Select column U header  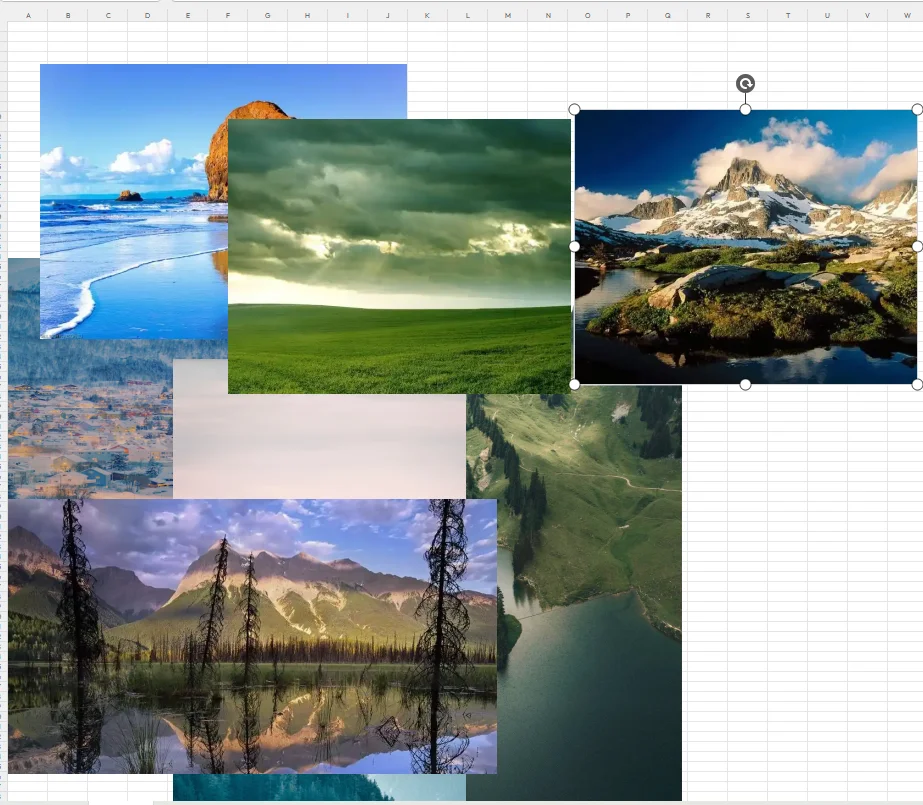(828, 15)
